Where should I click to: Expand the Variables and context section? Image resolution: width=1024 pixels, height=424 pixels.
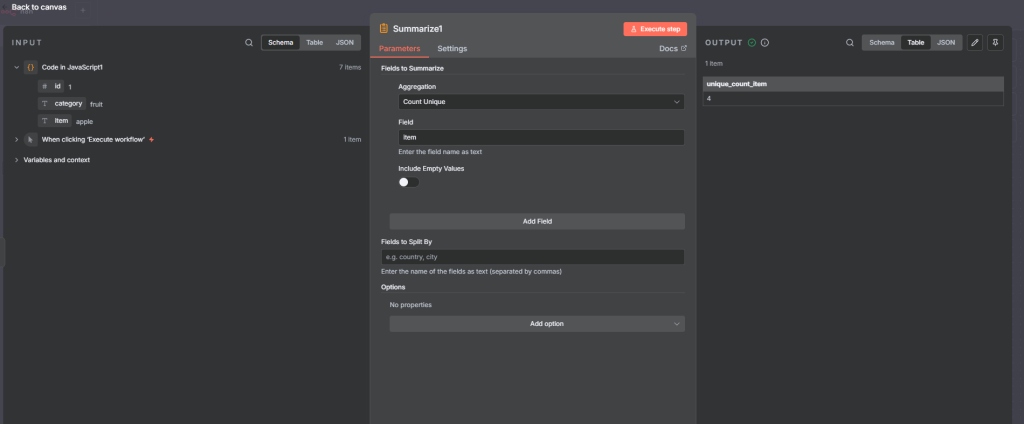tap(16, 160)
